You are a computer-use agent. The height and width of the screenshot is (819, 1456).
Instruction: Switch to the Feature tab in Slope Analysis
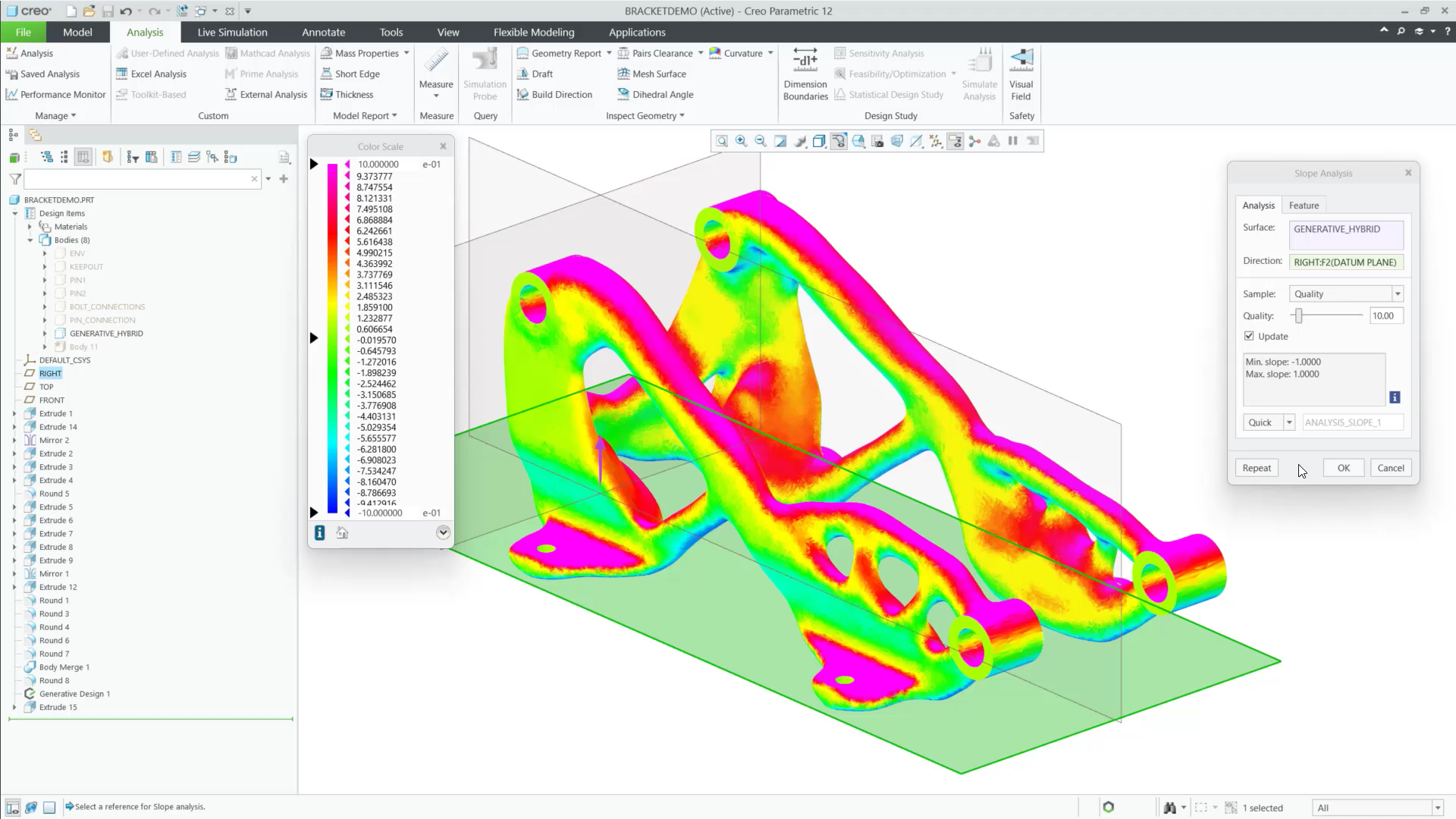[x=1304, y=206]
